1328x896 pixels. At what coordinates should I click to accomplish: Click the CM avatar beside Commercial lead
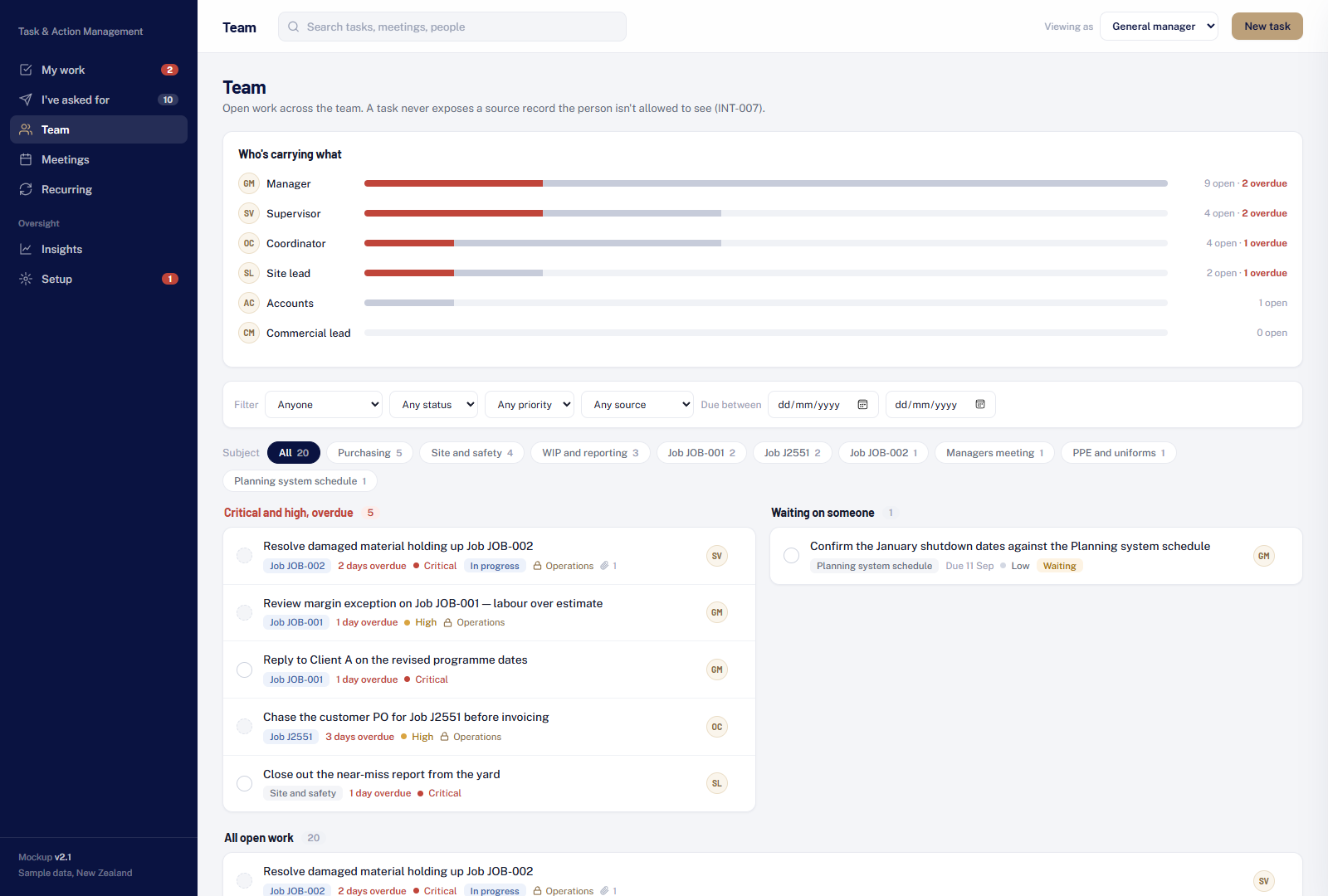(249, 333)
